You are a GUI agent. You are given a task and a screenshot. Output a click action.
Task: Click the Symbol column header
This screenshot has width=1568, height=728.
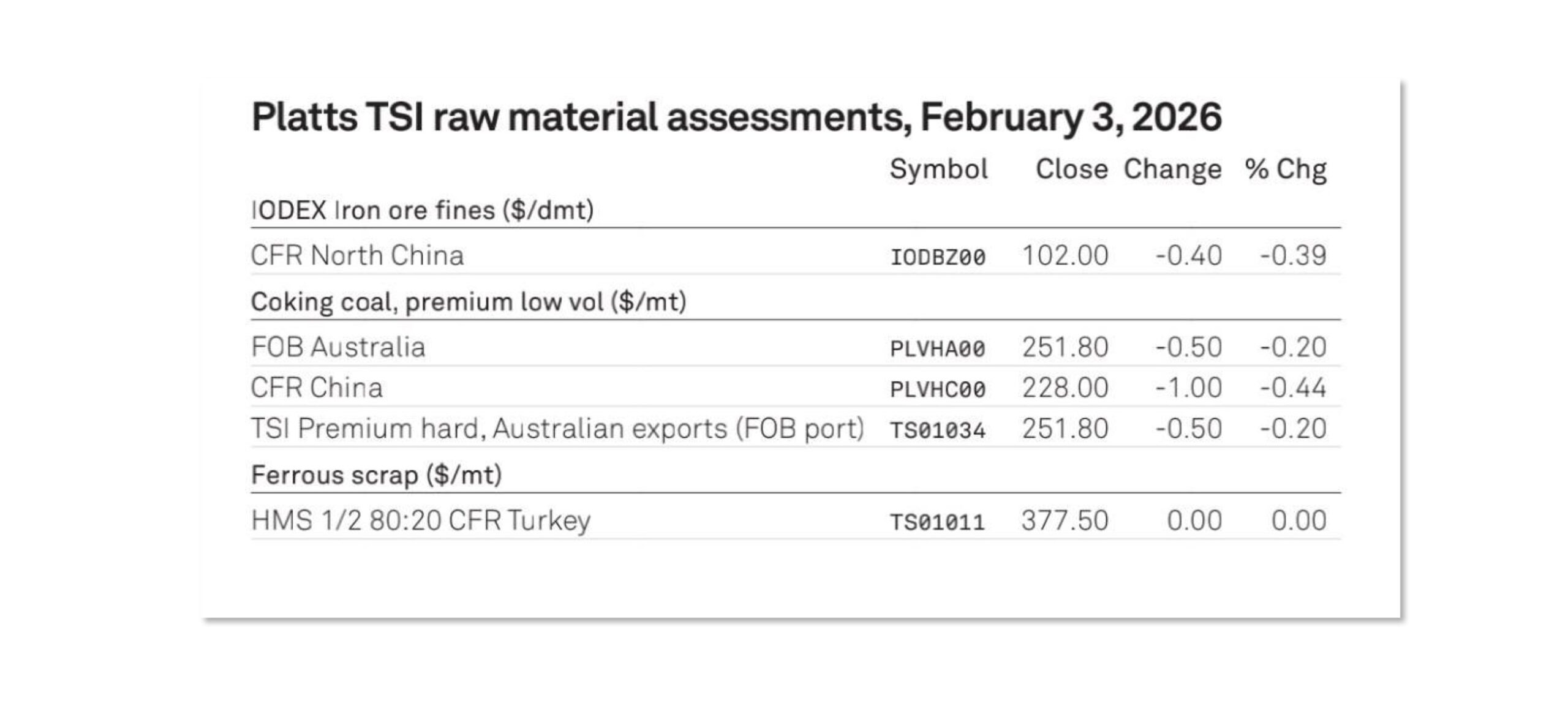938,169
